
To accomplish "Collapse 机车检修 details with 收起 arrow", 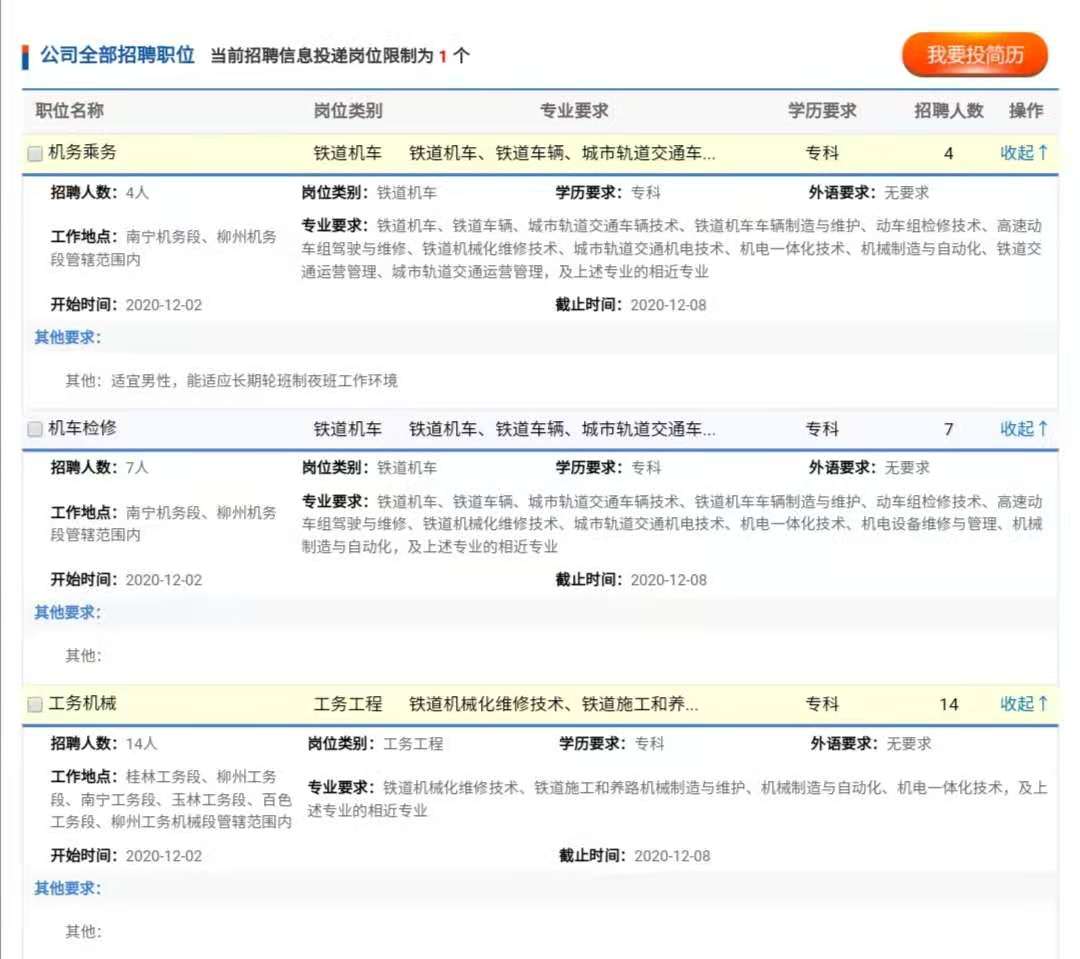I will (x=1024, y=429).
